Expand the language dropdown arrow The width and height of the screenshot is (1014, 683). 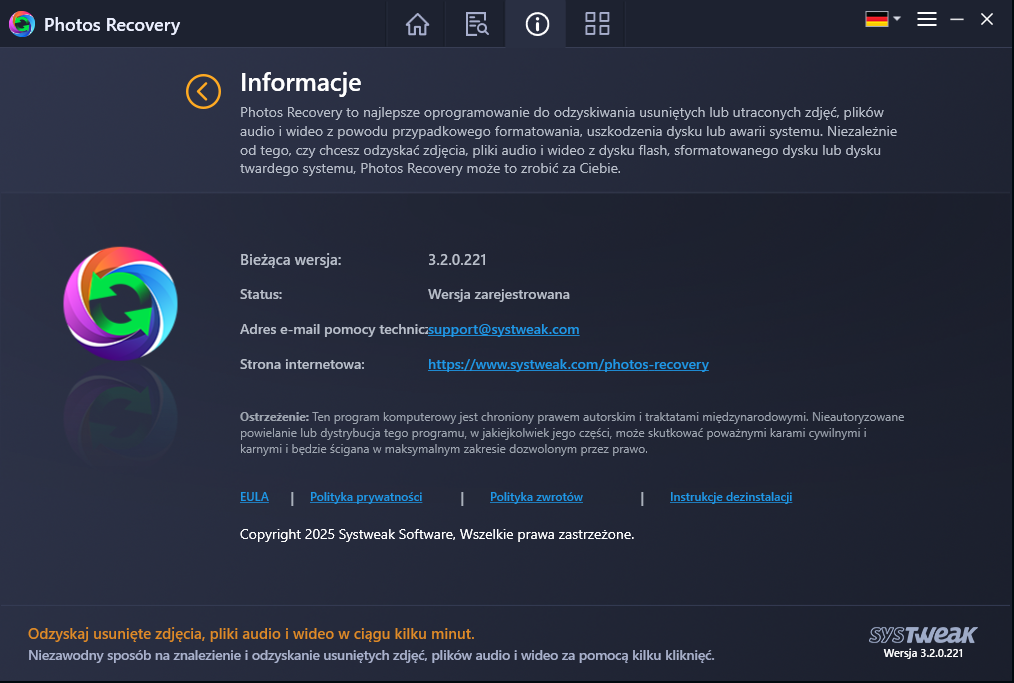897,19
